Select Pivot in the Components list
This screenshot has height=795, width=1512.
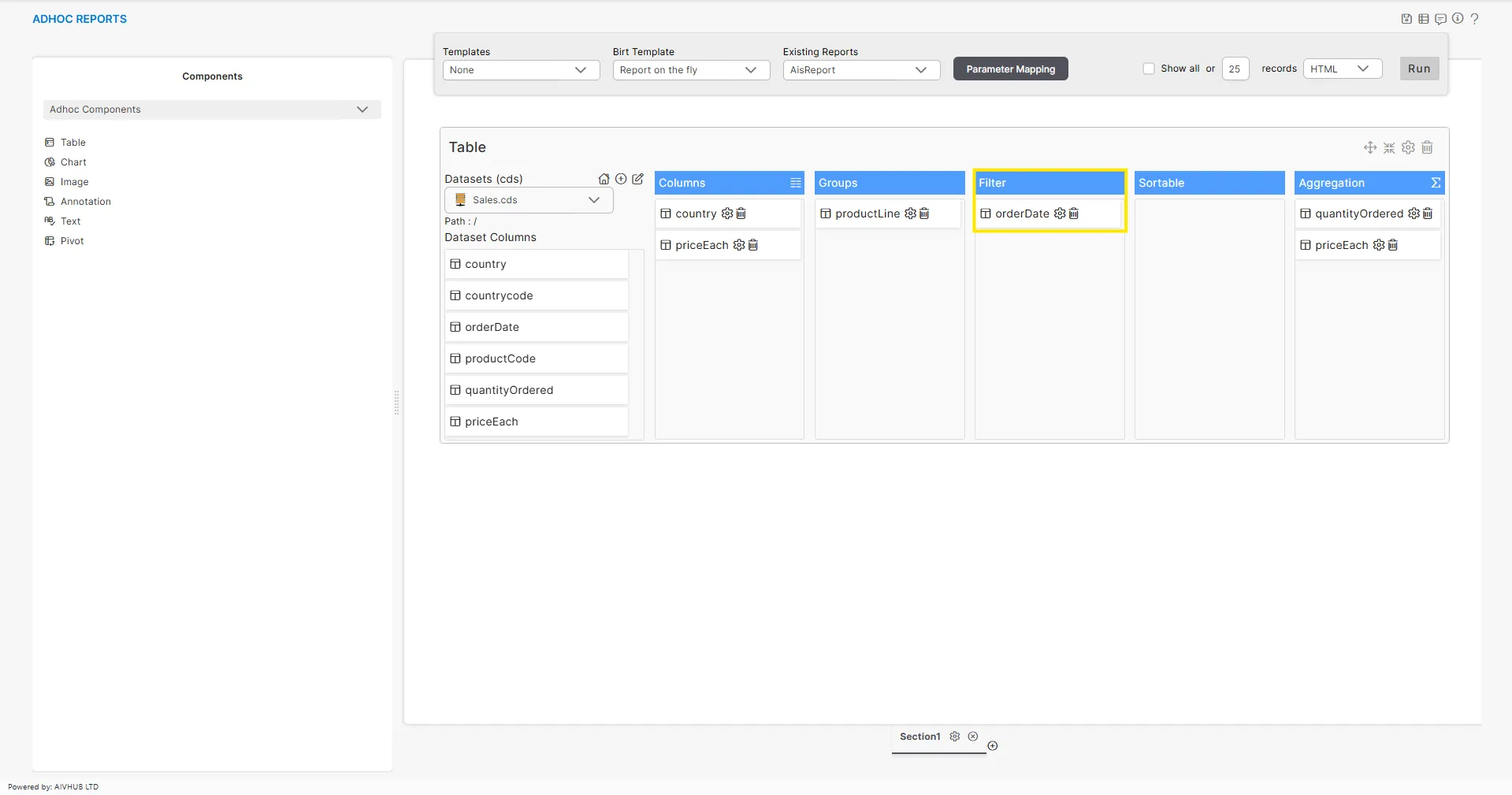[72, 241]
